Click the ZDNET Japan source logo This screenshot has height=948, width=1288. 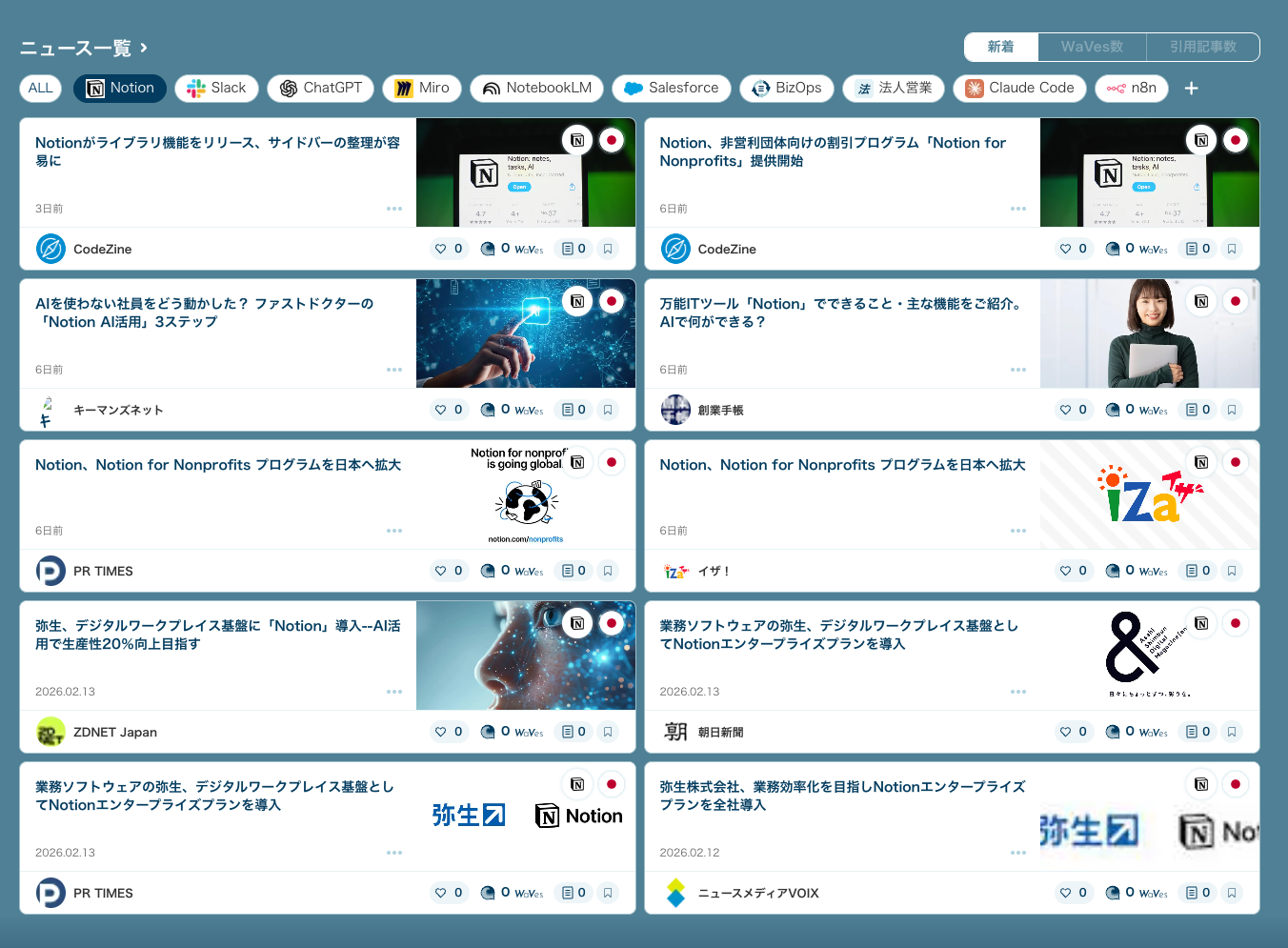[50, 732]
